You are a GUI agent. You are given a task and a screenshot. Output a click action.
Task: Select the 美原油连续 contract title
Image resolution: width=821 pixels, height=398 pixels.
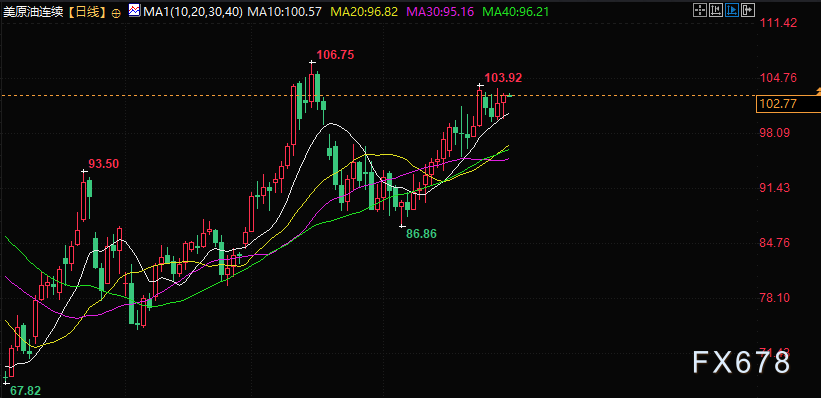pyautogui.click(x=34, y=12)
